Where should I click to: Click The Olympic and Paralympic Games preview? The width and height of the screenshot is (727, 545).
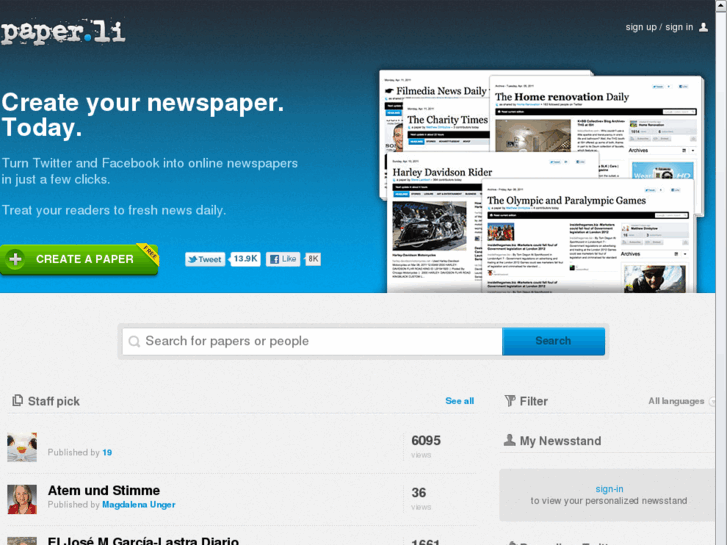pyautogui.click(x=587, y=237)
